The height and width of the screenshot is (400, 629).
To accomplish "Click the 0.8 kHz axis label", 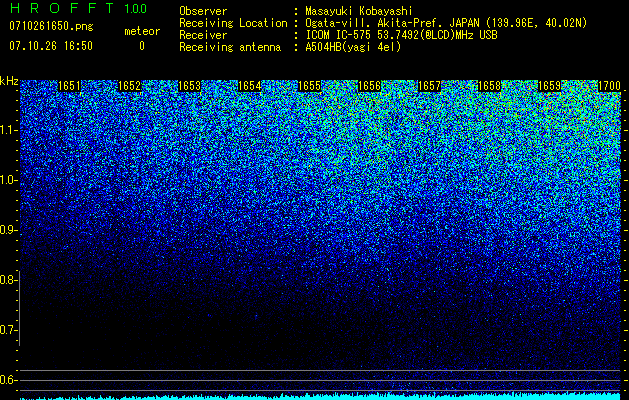I will pyautogui.click(x=8, y=280).
